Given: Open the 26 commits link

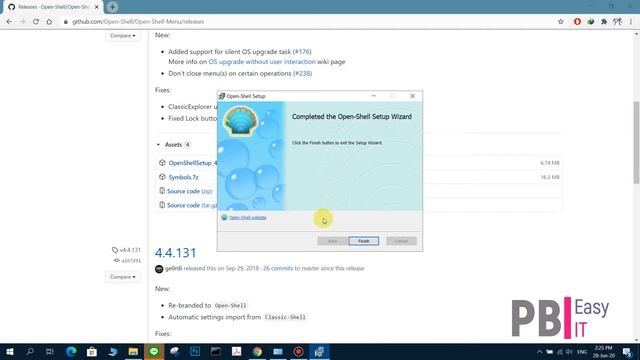Looking at the screenshot, I should (278, 268).
